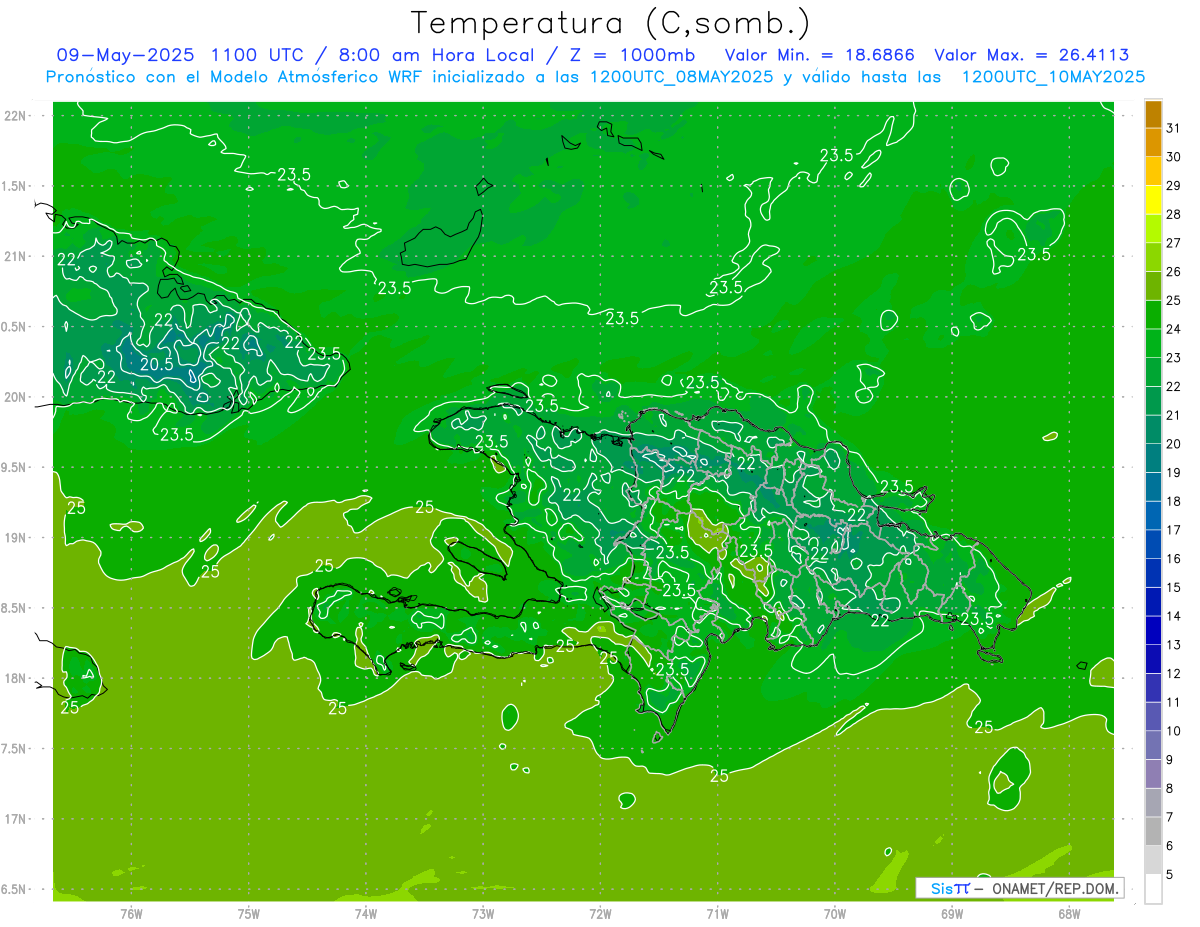Click the "Valor Min. = 18.6866" value
Image resolution: width=1200 pixels, height=927 pixels.
coord(820,55)
